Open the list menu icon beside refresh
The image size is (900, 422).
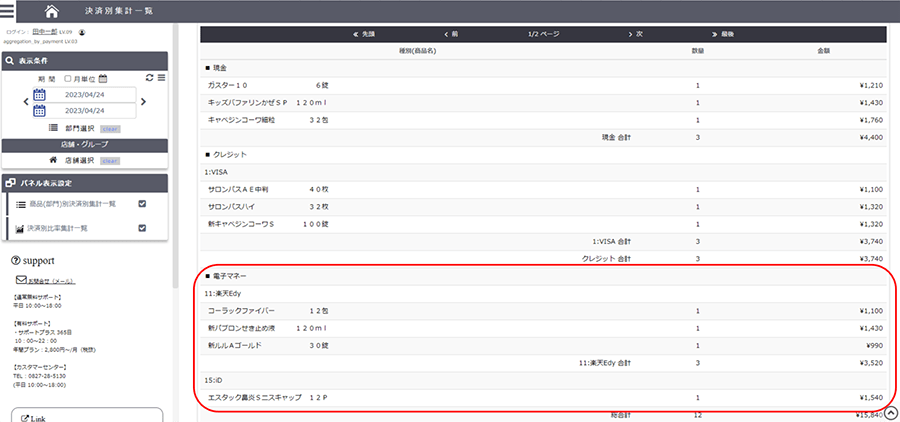tap(161, 78)
